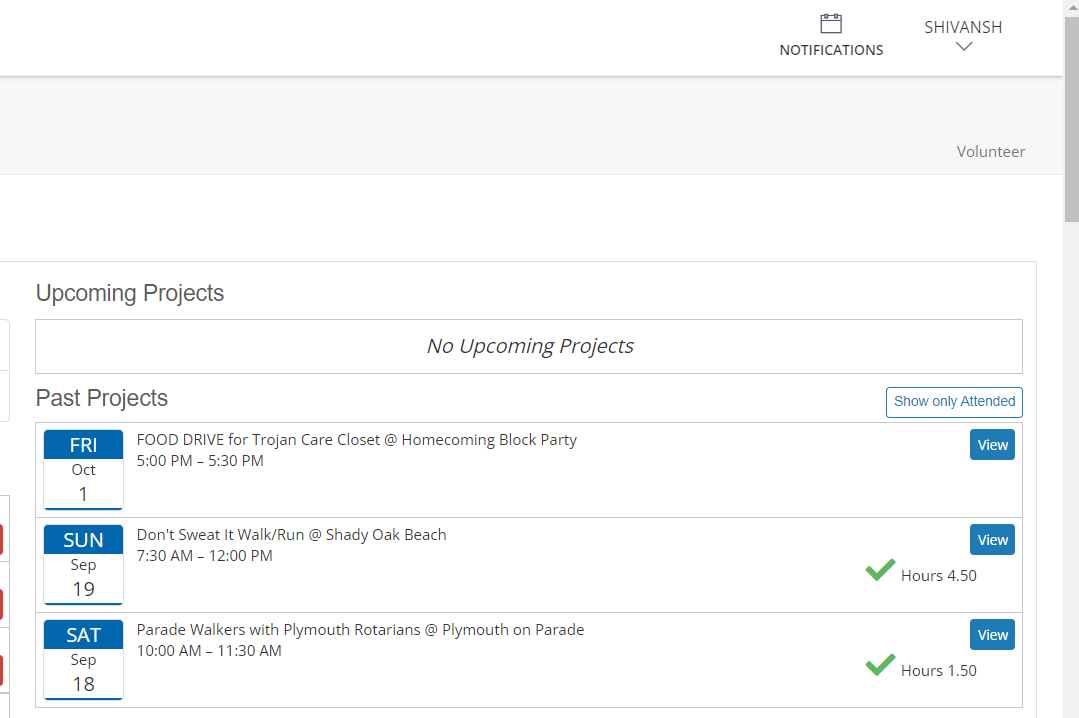This screenshot has height=718, width=1079.
Task: Click the Hours 4.50 text
Action: pyautogui.click(x=938, y=576)
